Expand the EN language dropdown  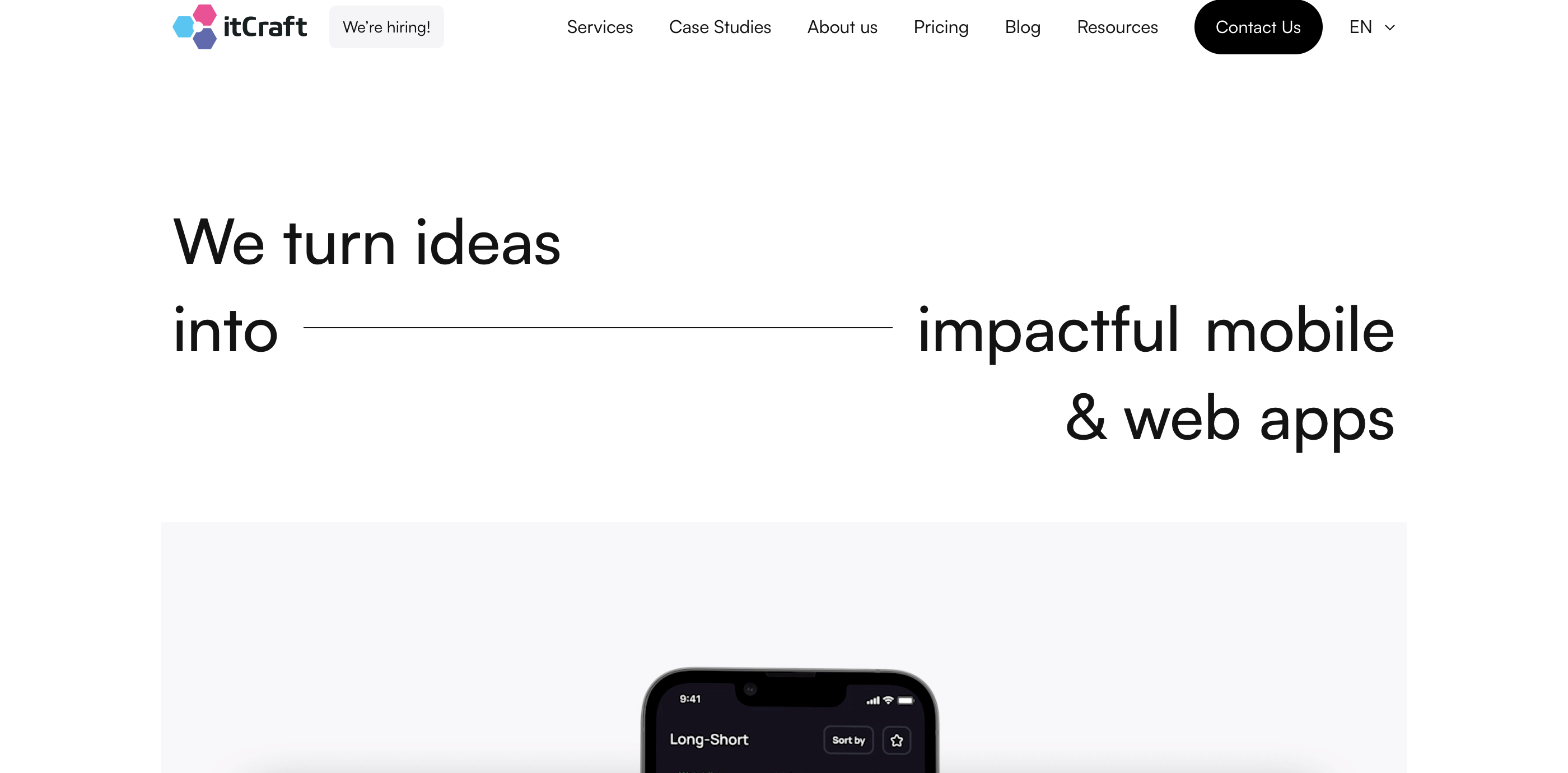pos(1370,27)
